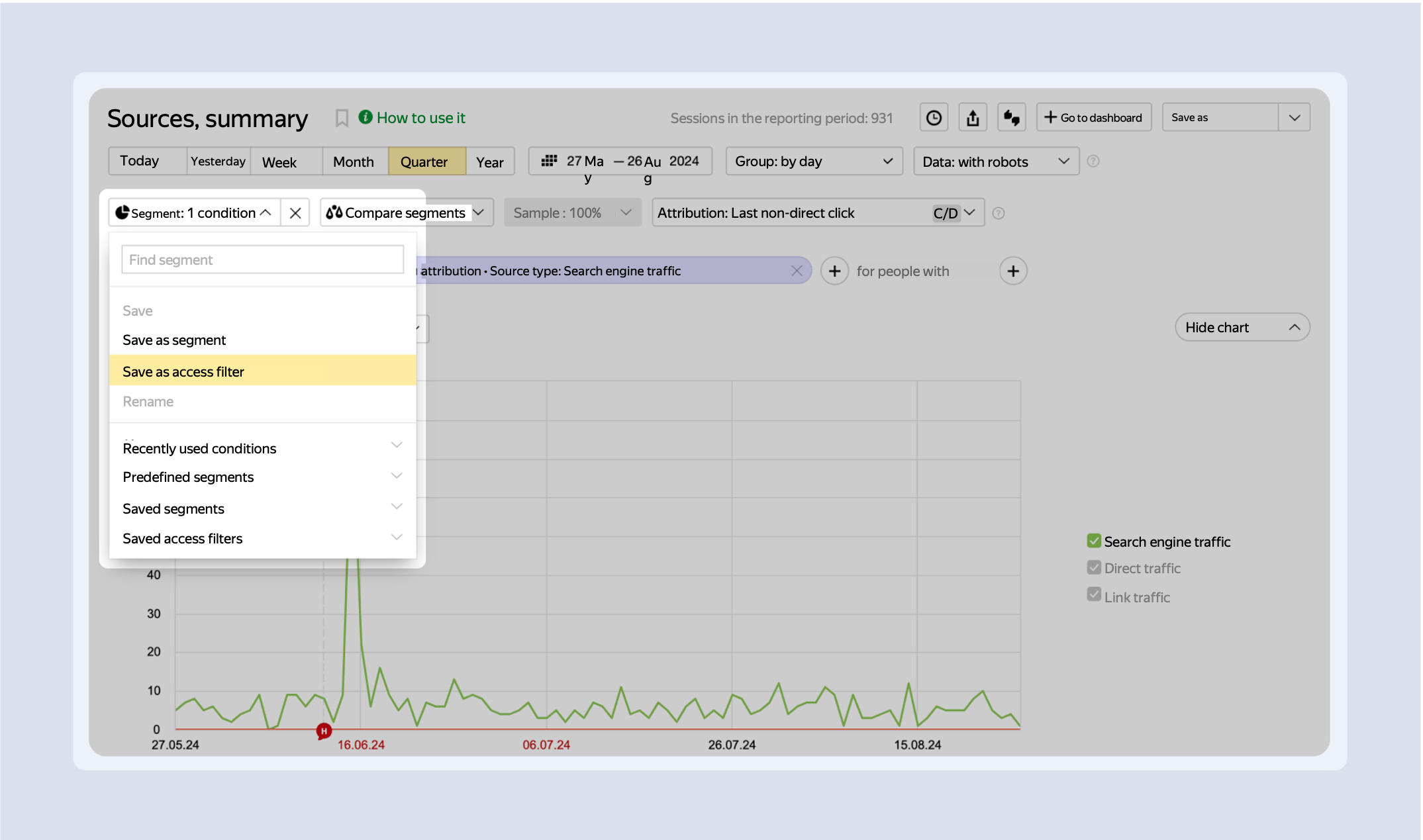1423x840 pixels.
Task: Click the help icon next to Attribution dropdown
Action: (x=999, y=213)
